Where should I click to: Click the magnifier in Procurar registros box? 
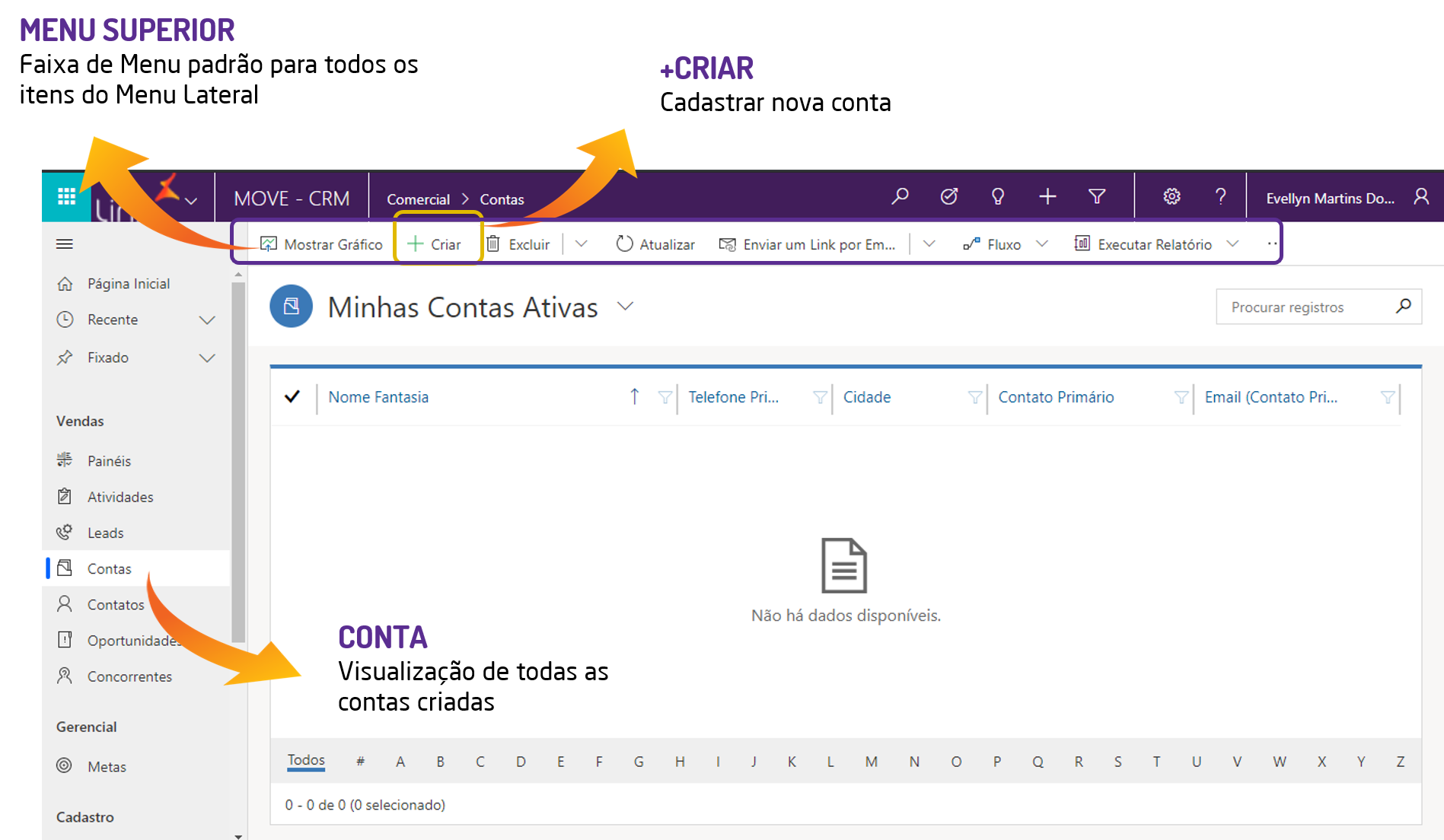pyautogui.click(x=1404, y=306)
